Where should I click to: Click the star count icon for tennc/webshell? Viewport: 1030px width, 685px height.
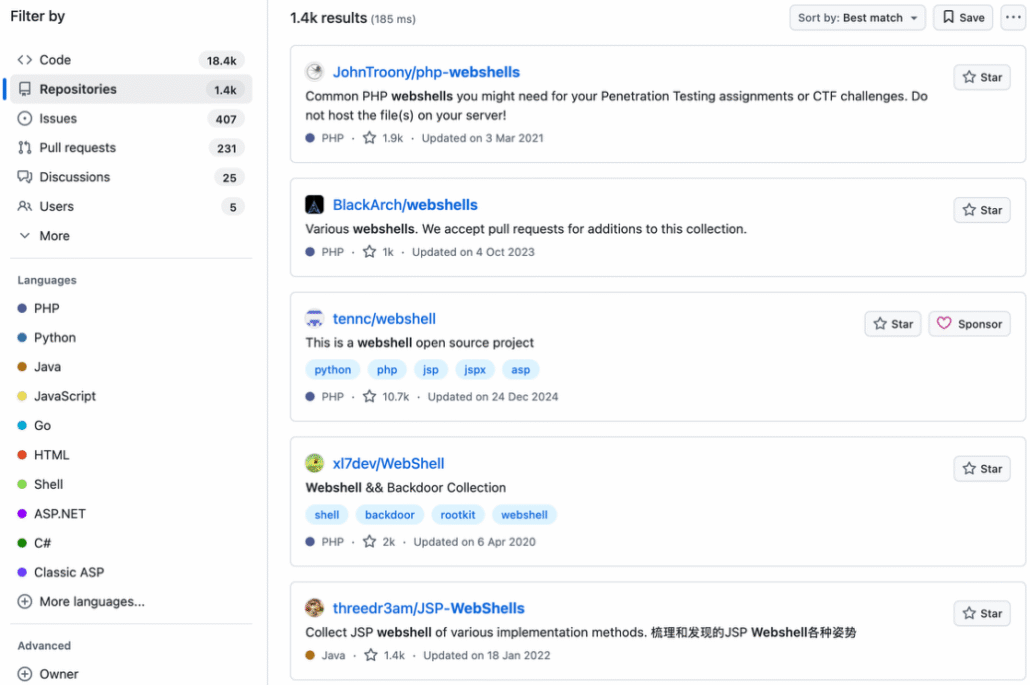click(370, 397)
